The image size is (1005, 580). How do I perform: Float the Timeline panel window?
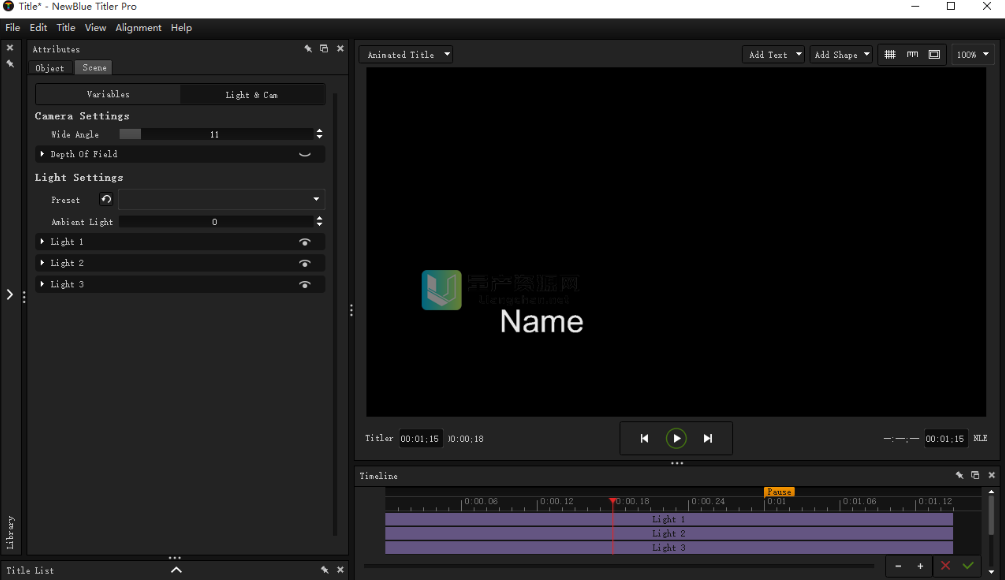(x=975, y=475)
